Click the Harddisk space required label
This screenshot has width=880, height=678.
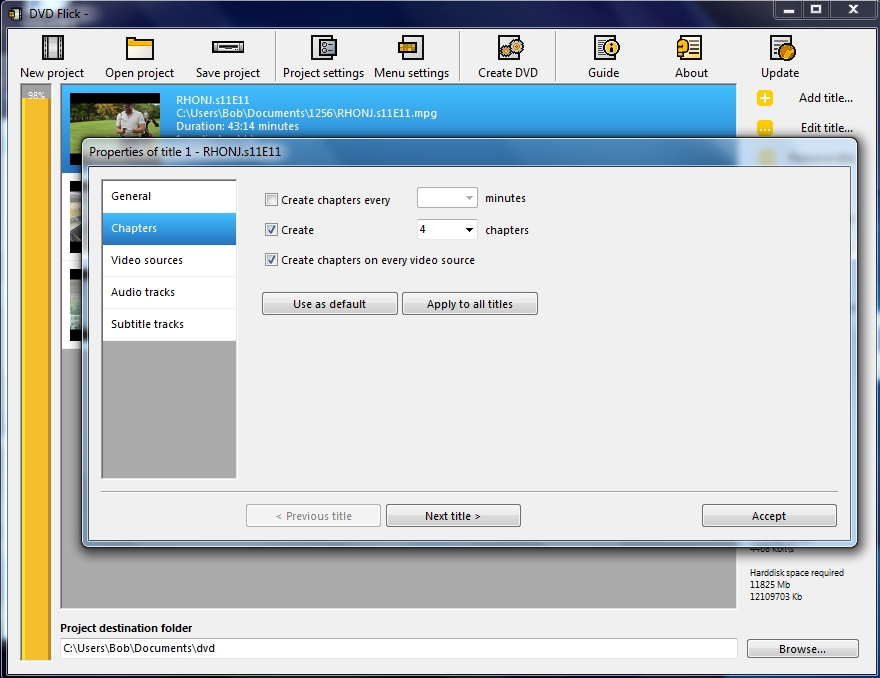click(x=797, y=573)
